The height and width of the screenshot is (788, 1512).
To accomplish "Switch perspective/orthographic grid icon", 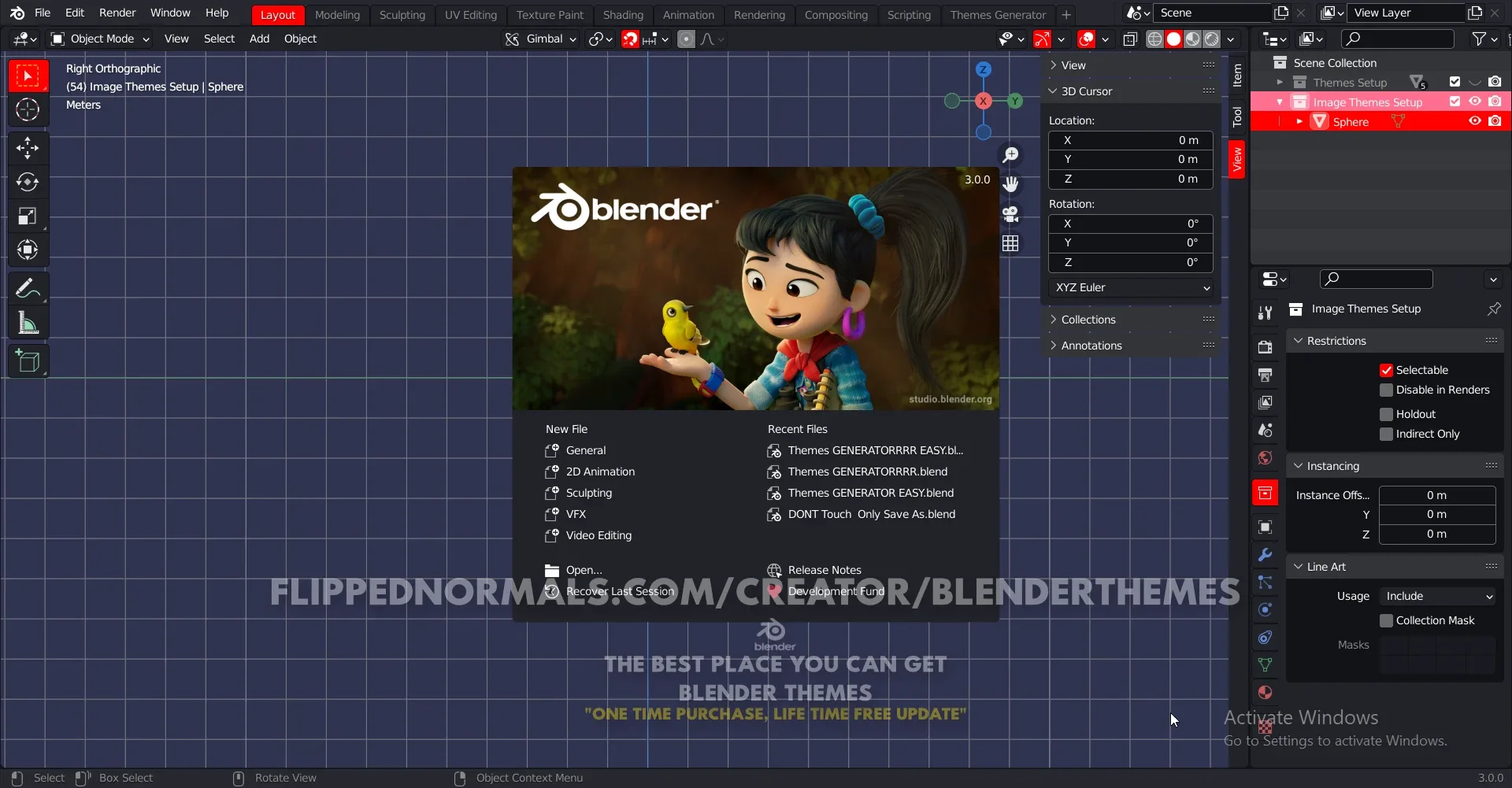I will click(1010, 244).
